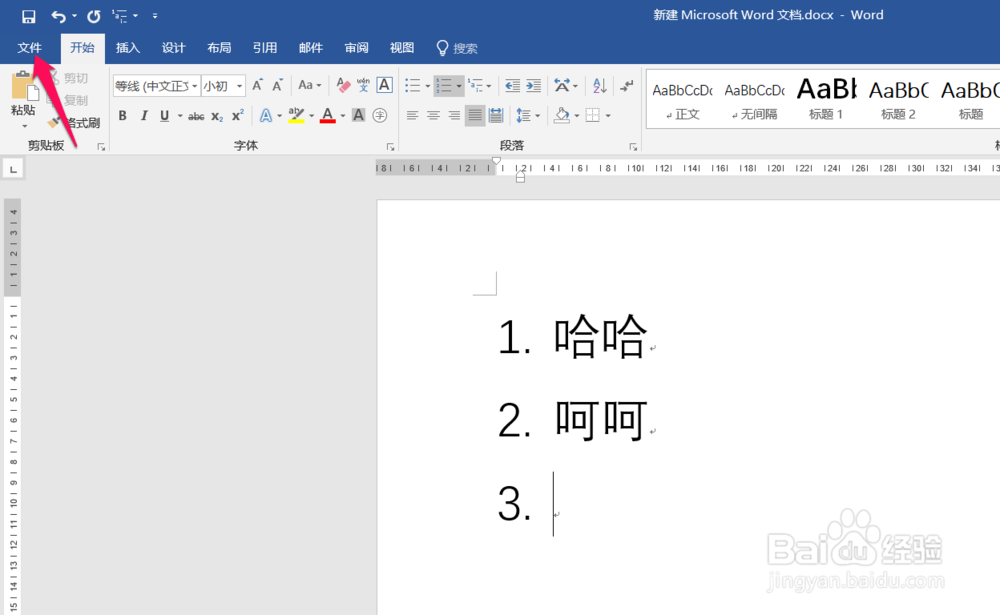Open the 字体 dialog launcher
Viewport: 1000px width, 615px height.
[x=390, y=147]
